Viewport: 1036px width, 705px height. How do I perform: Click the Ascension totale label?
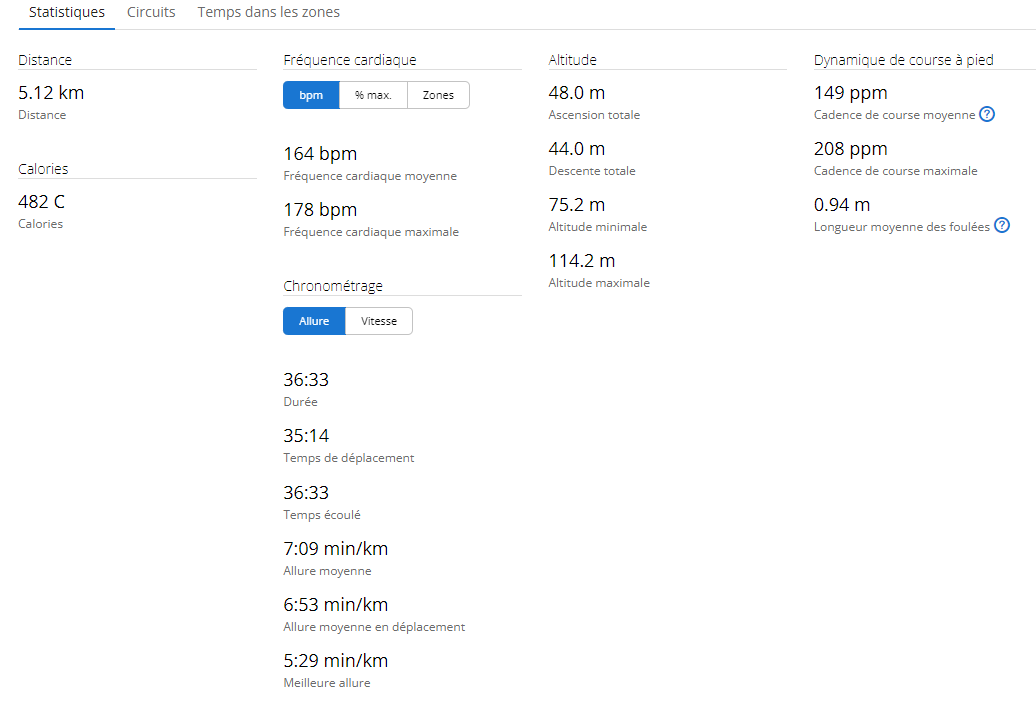[594, 115]
